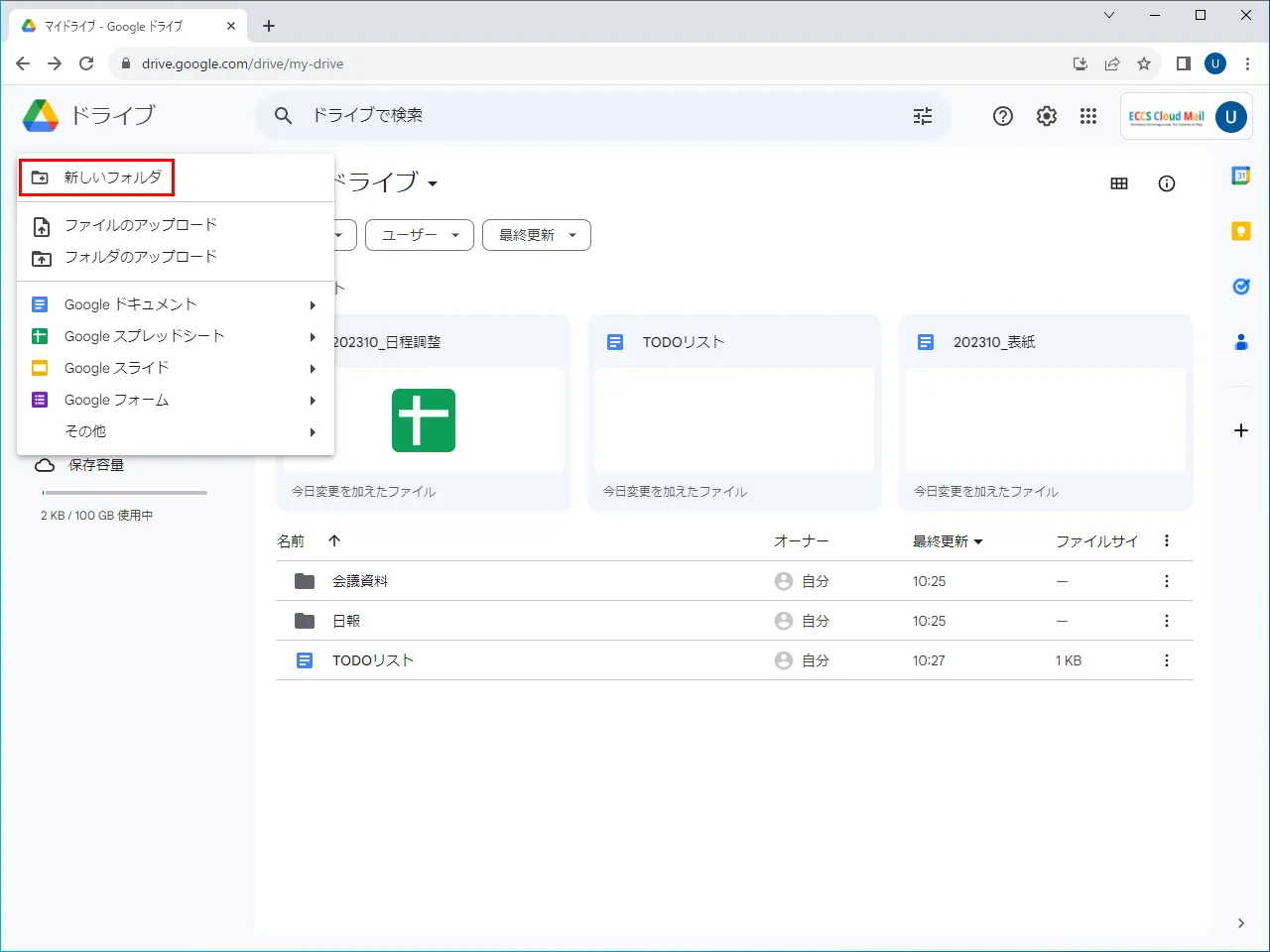Open Google apps grid launcher
The image size is (1270, 952).
1088,116
